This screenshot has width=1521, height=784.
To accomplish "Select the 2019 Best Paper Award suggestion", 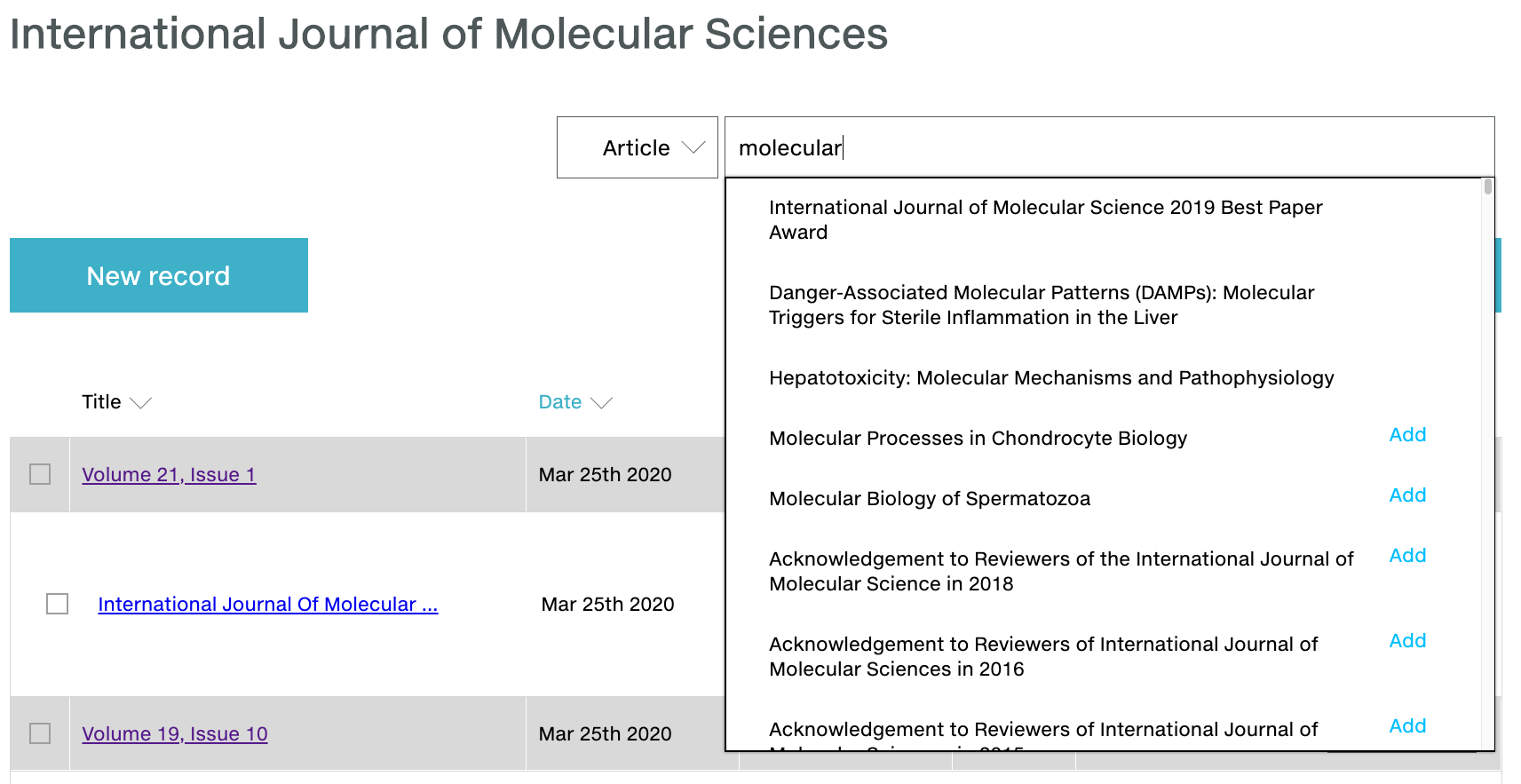I will click(x=1045, y=219).
